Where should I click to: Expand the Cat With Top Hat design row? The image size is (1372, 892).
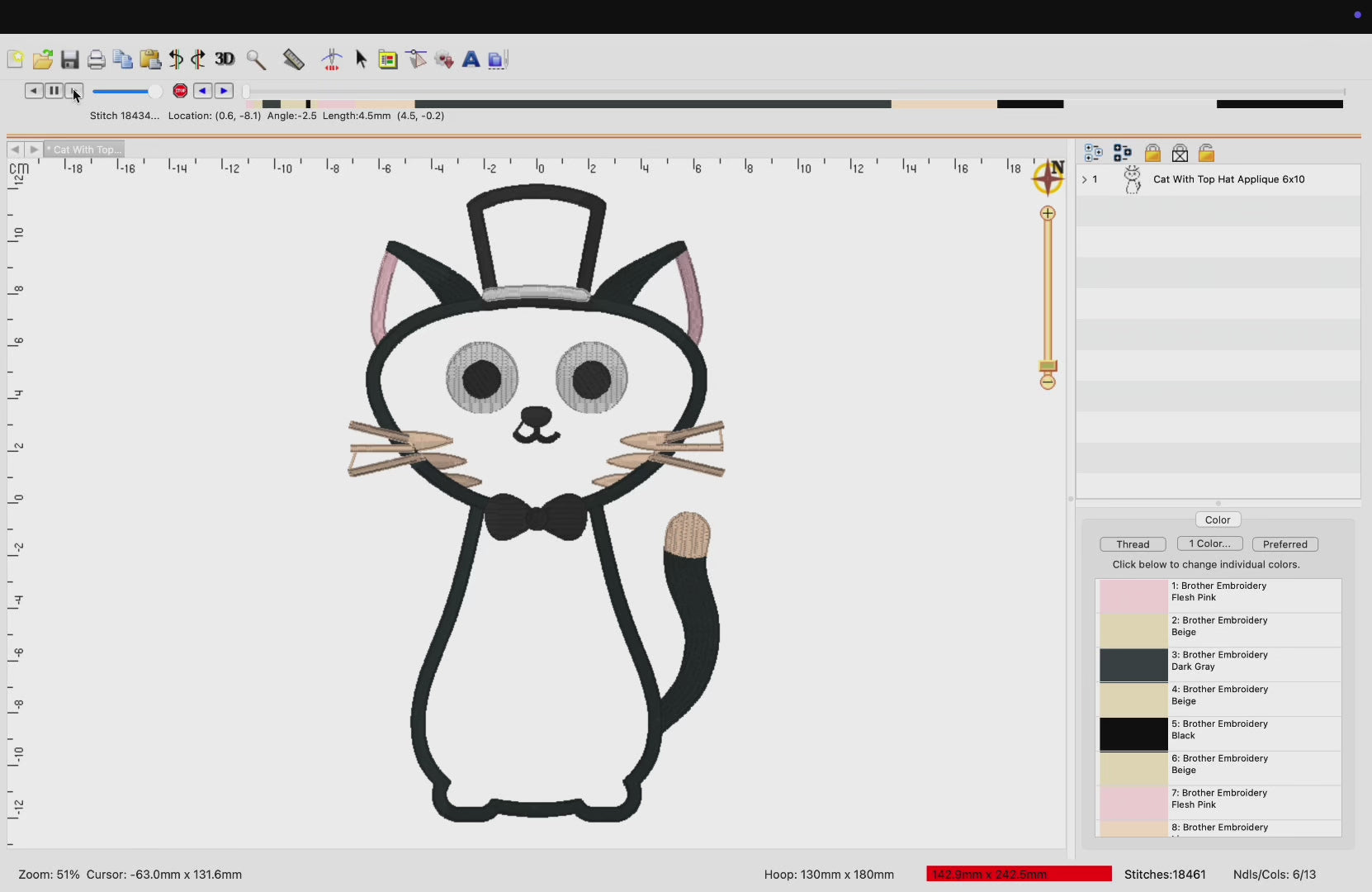coord(1084,179)
